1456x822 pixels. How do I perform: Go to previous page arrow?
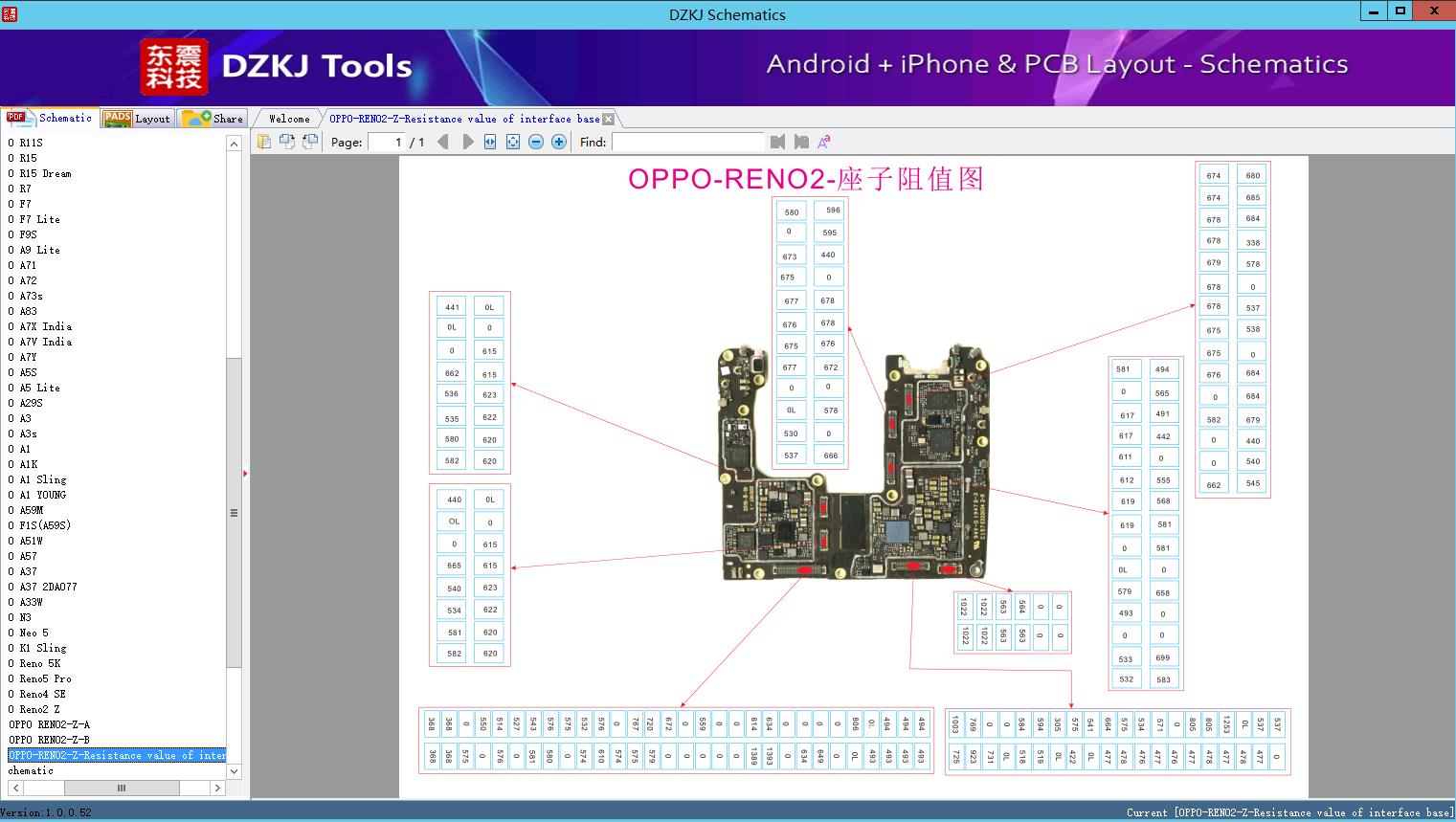coord(442,142)
